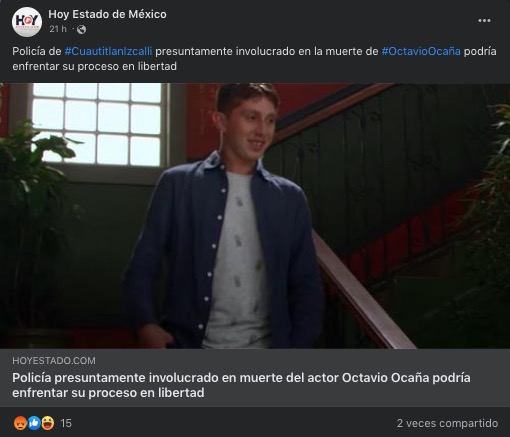Click the link card footer area

tap(255, 378)
